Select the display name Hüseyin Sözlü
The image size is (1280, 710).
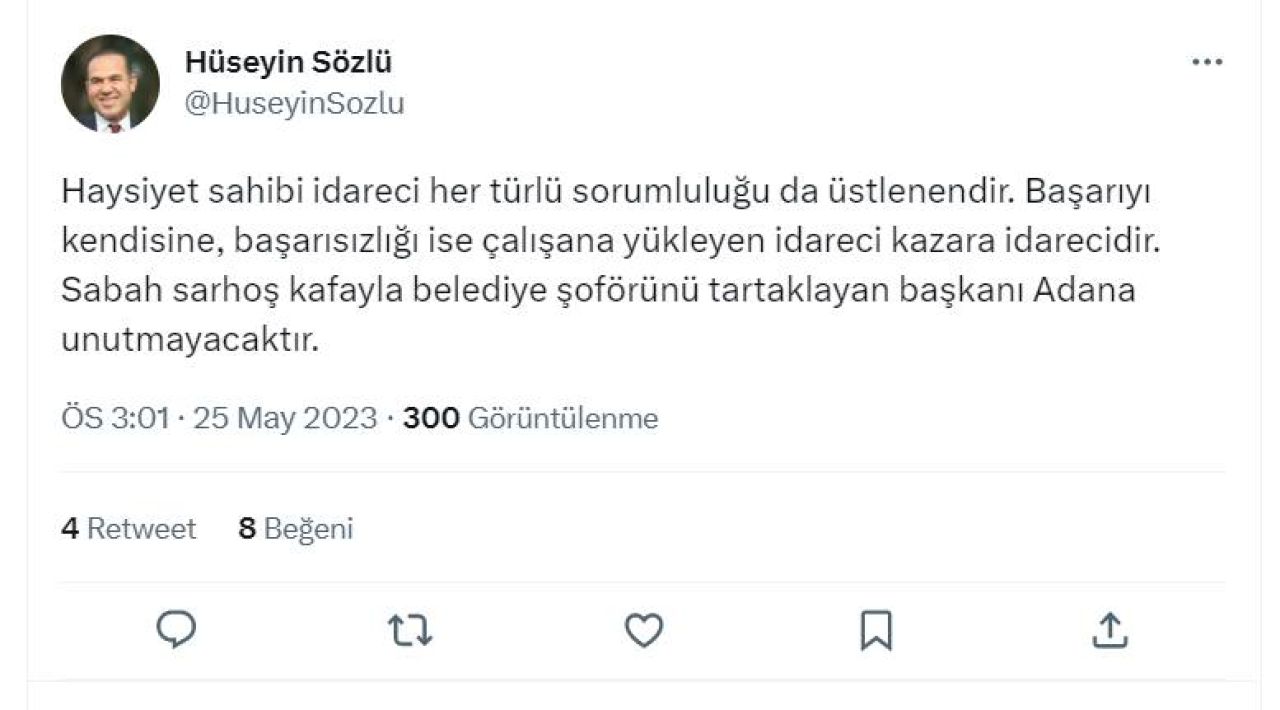[290, 62]
